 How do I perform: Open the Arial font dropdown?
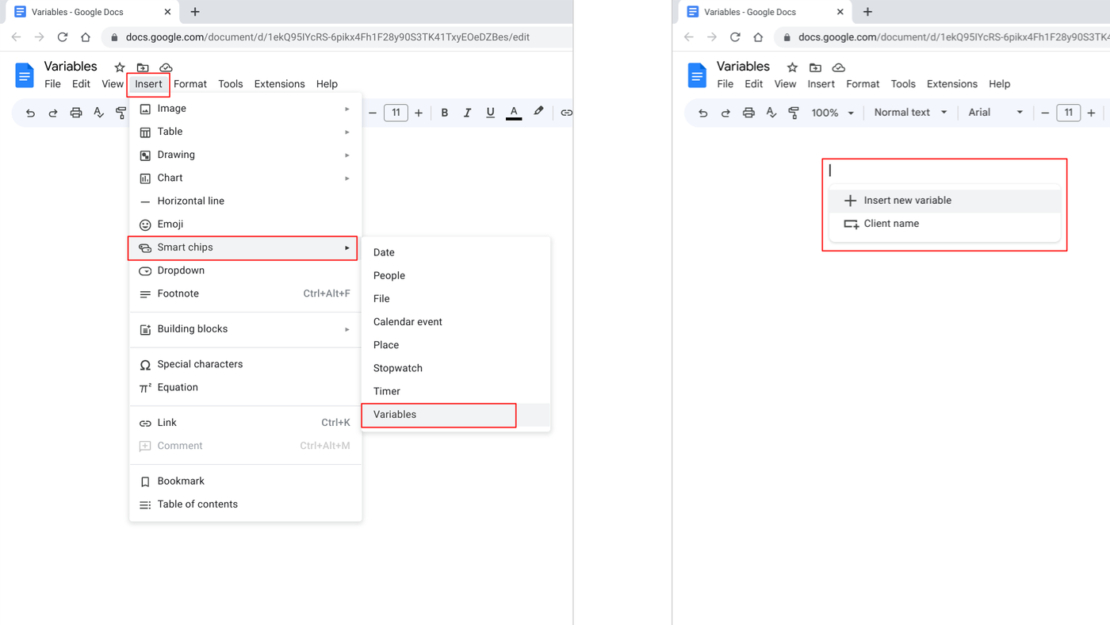coord(990,112)
